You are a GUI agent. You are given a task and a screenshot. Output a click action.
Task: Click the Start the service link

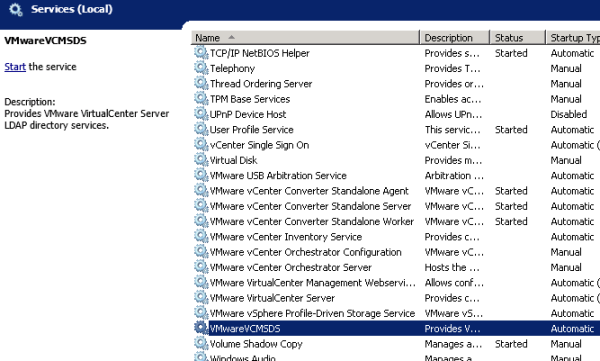[15, 67]
